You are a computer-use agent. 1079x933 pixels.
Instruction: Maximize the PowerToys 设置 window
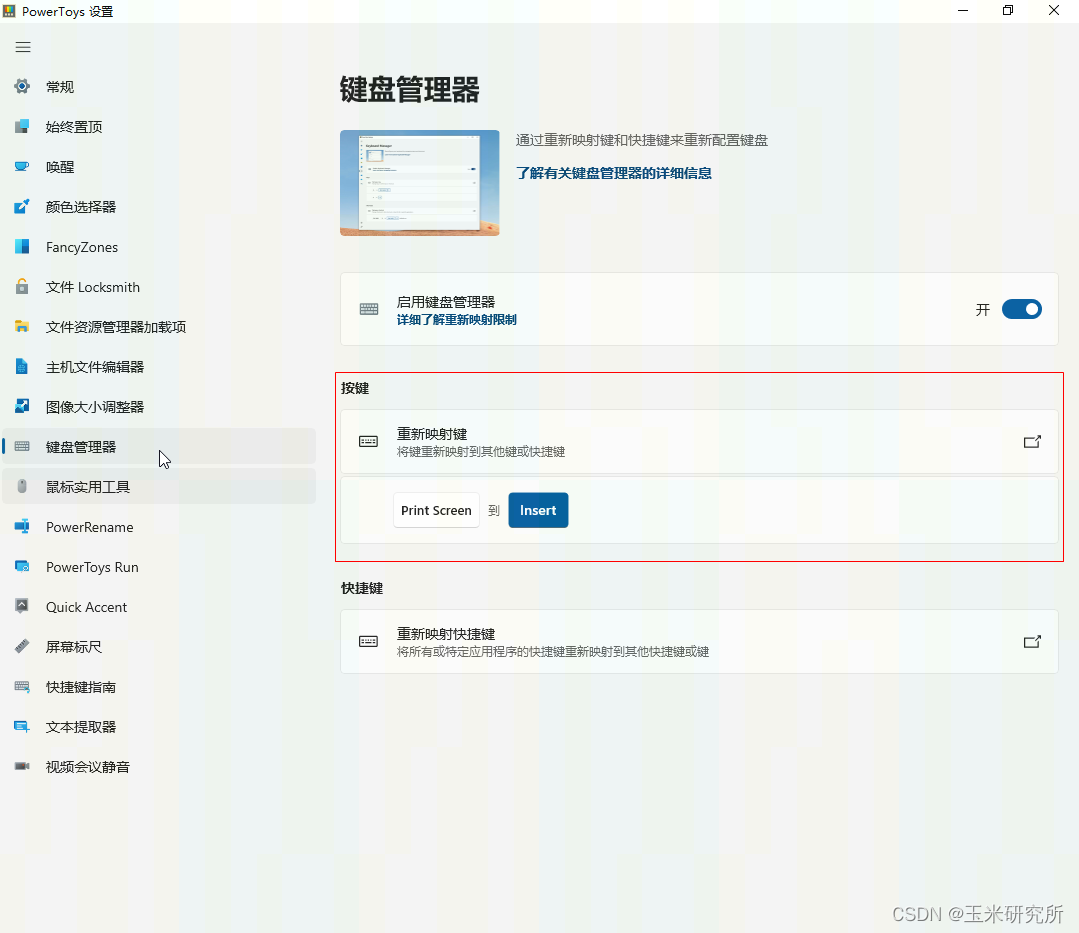point(1007,10)
